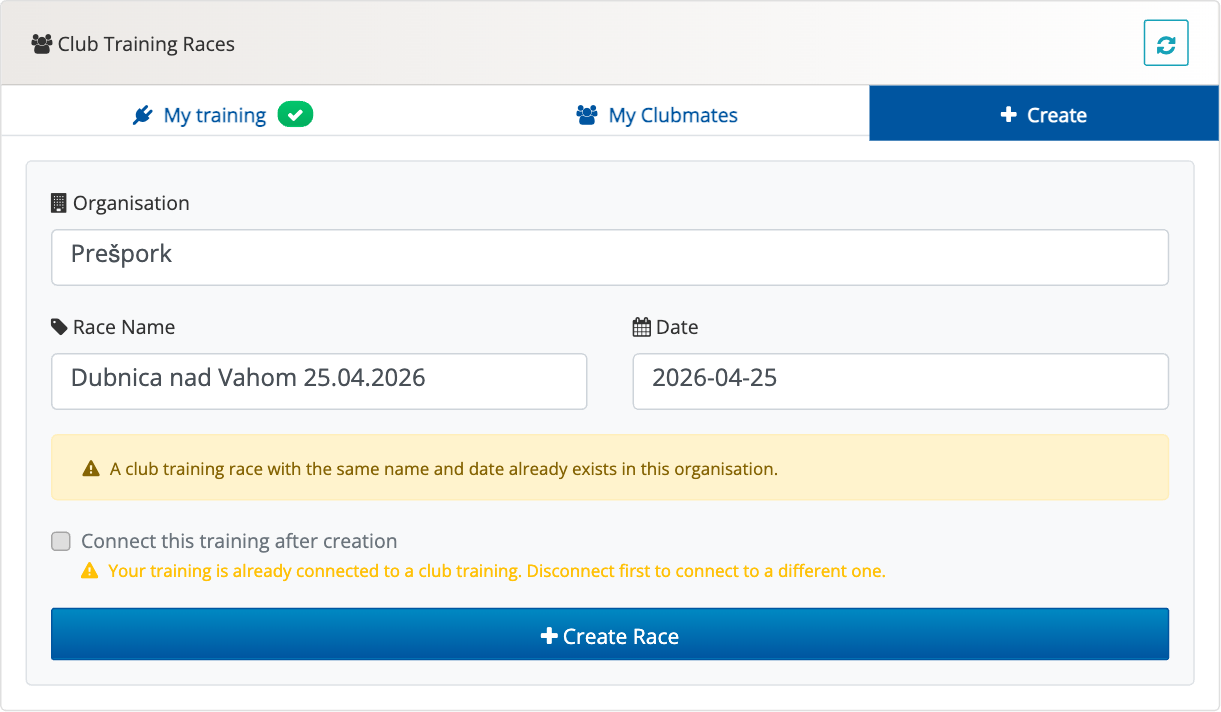Click the Connect this training after creation label
This screenshot has width=1221, height=712.
coord(239,541)
